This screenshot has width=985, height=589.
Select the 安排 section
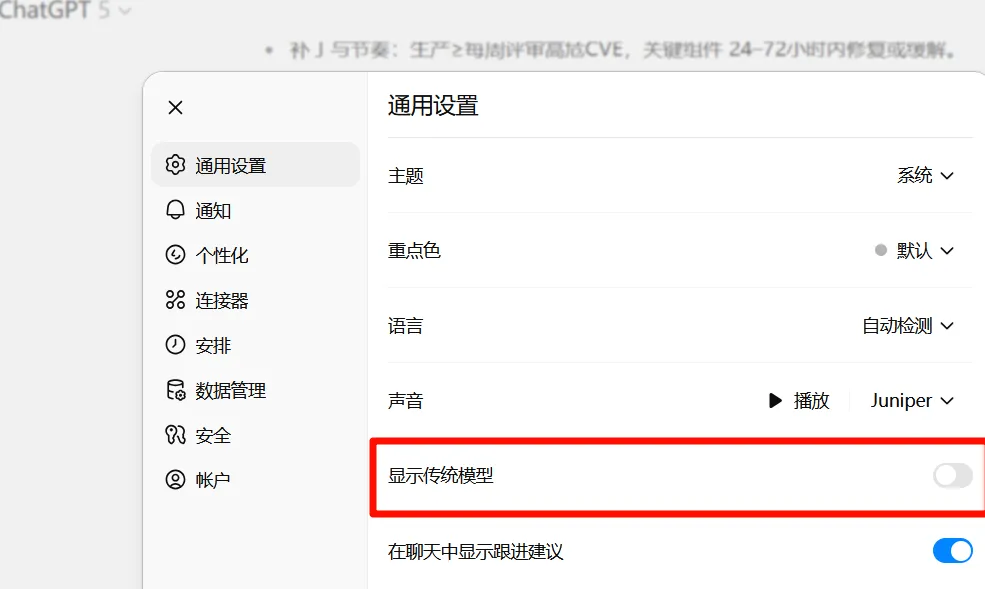(255, 345)
